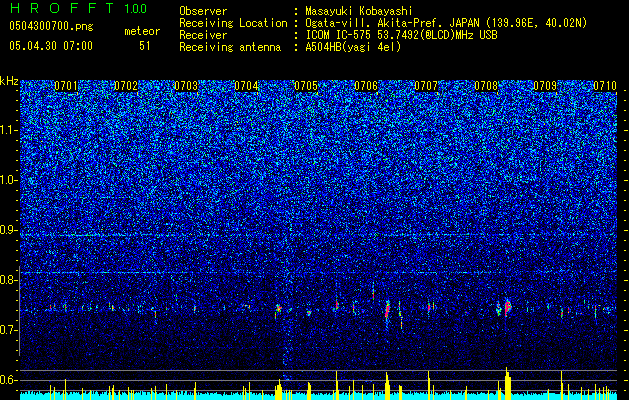
Task: Select the file name 0504300700.png
Action: pyautogui.click(x=51, y=27)
